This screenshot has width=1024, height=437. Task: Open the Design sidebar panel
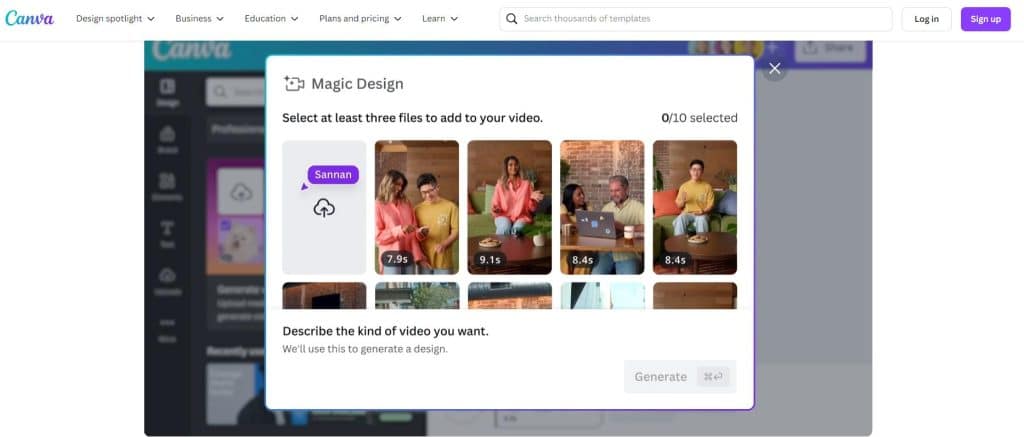[x=167, y=91]
